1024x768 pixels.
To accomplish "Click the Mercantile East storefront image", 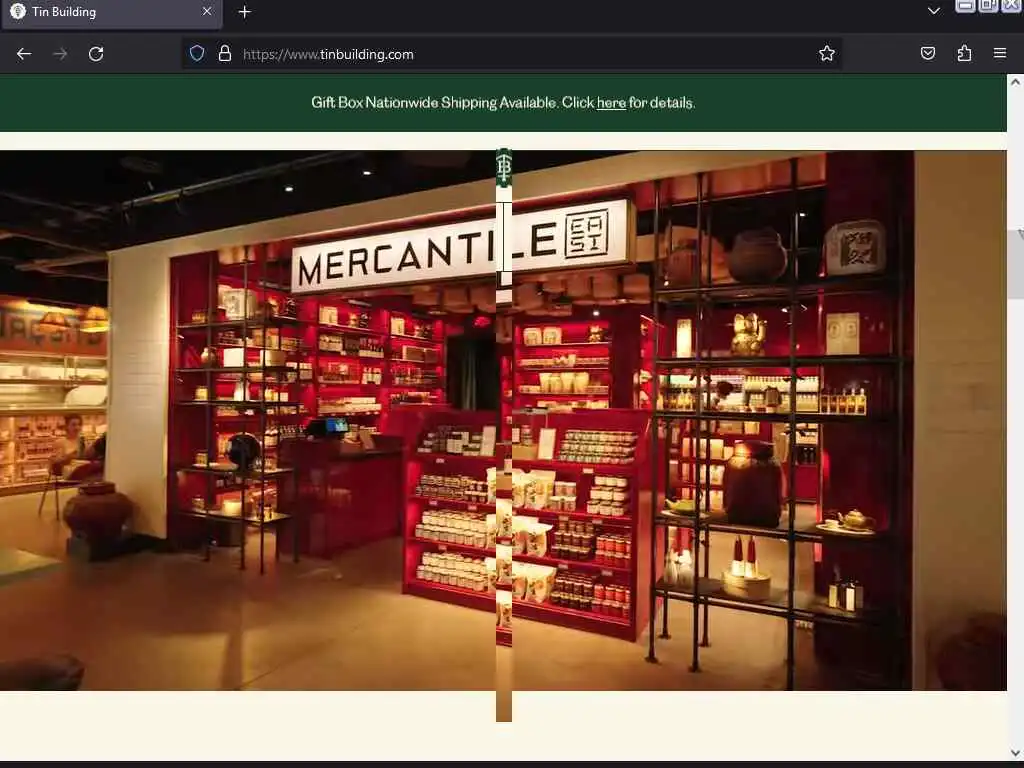I will 504,421.
